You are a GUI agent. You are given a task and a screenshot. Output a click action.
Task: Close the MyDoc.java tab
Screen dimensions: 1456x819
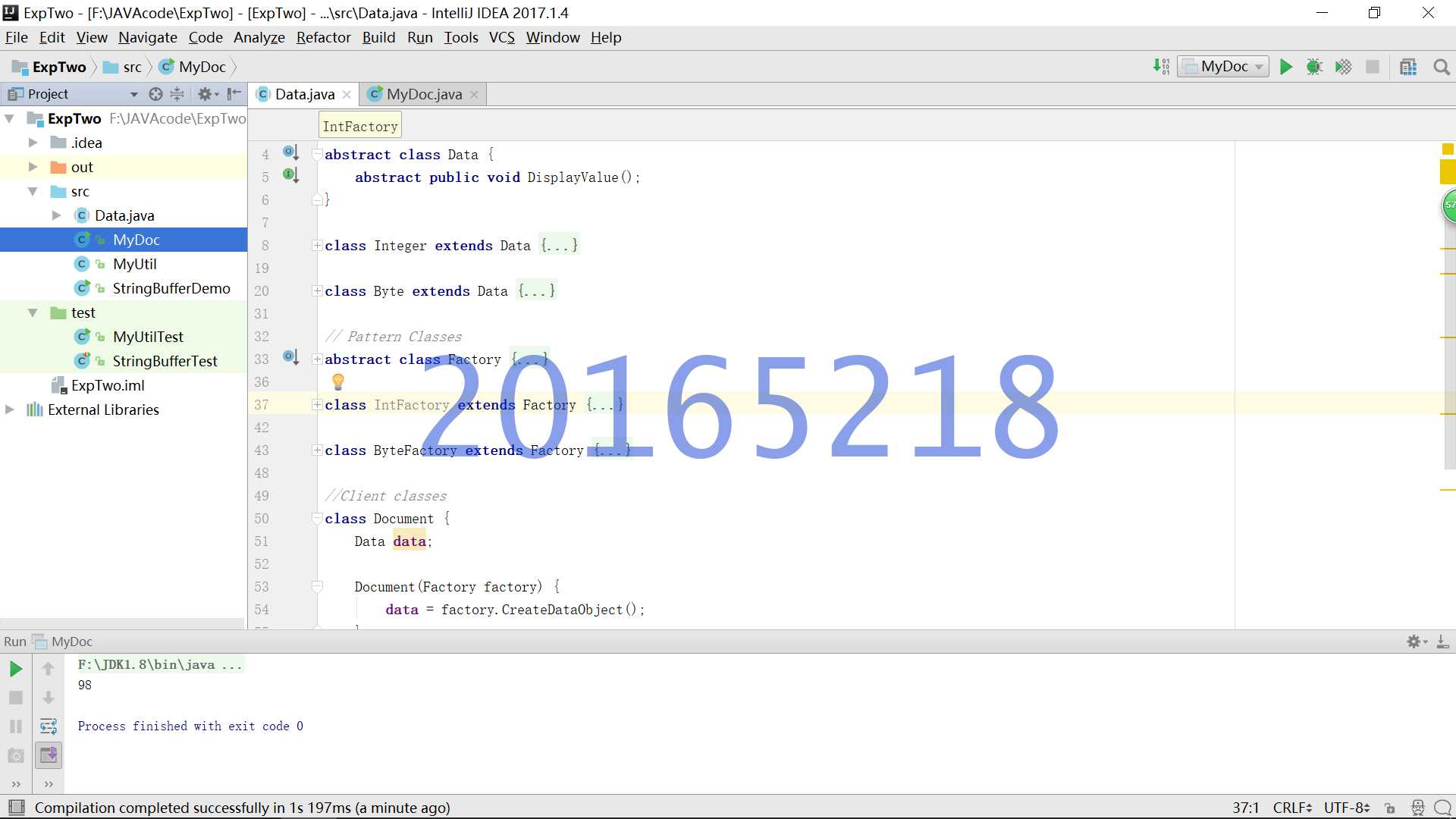[474, 95]
